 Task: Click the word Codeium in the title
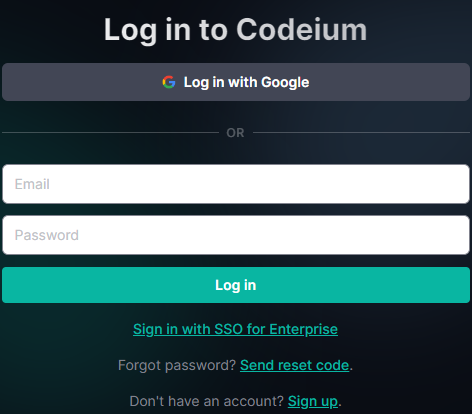click(x=302, y=30)
